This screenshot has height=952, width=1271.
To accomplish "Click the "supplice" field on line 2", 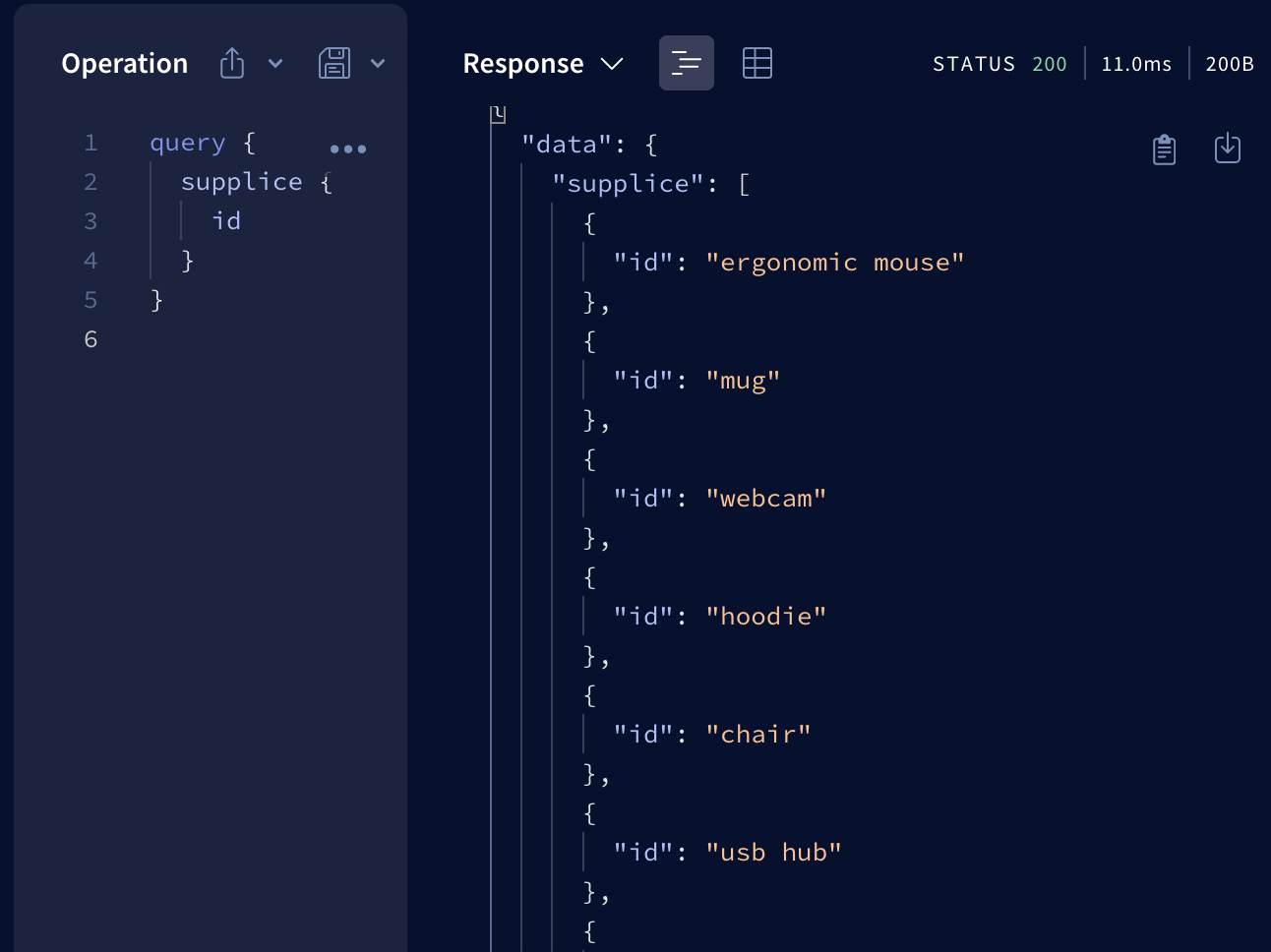I will (242, 183).
